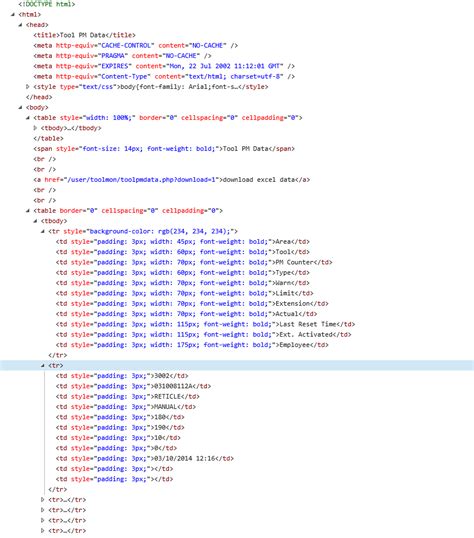Select the <title>Tool PM Data</title> line

pyautogui.click(x=84, y=35)
